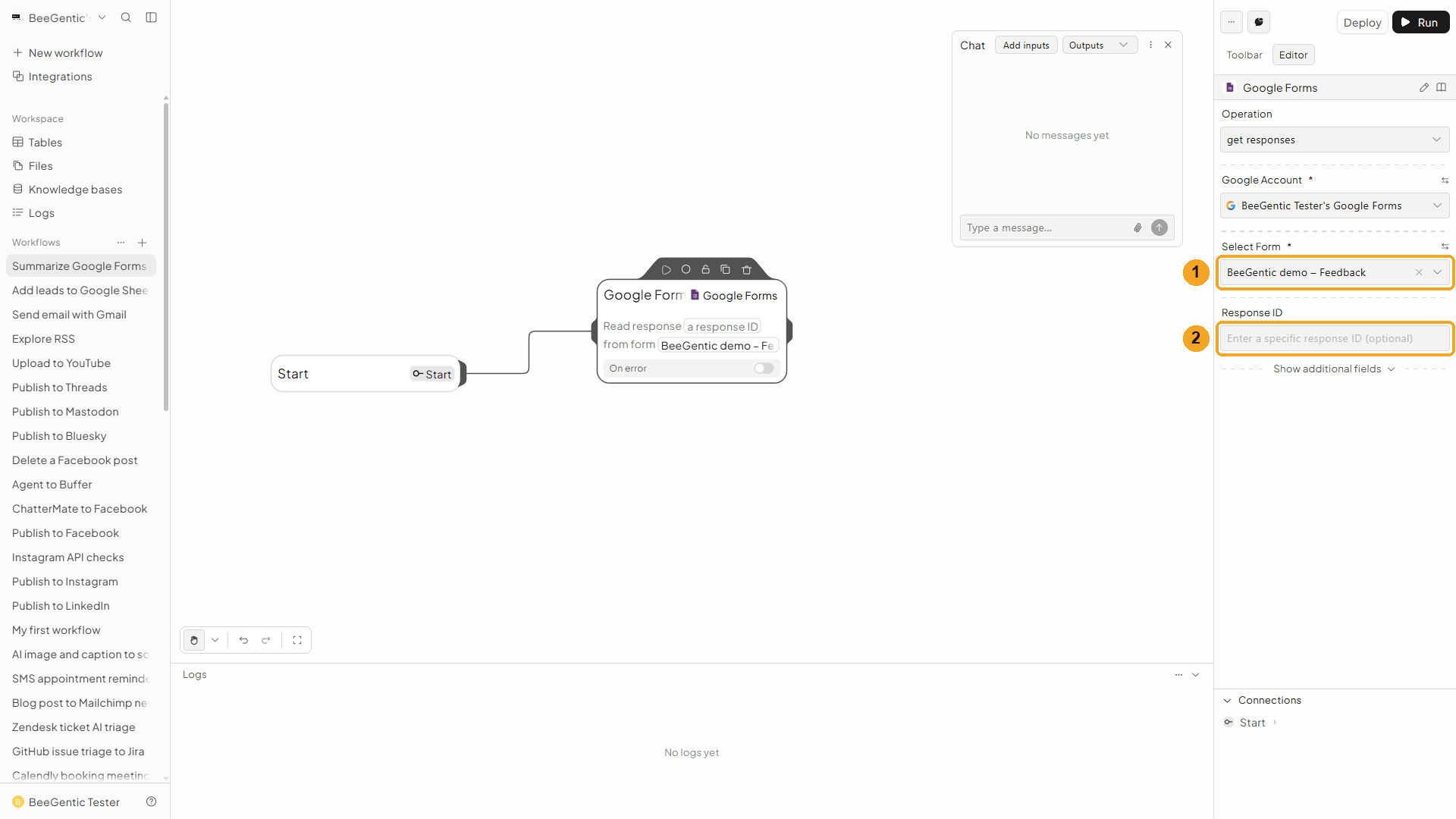Redo the canvas action
The height and width of the screenshot is (819, 1456).
pyautogui.click(x=266, y=640)
